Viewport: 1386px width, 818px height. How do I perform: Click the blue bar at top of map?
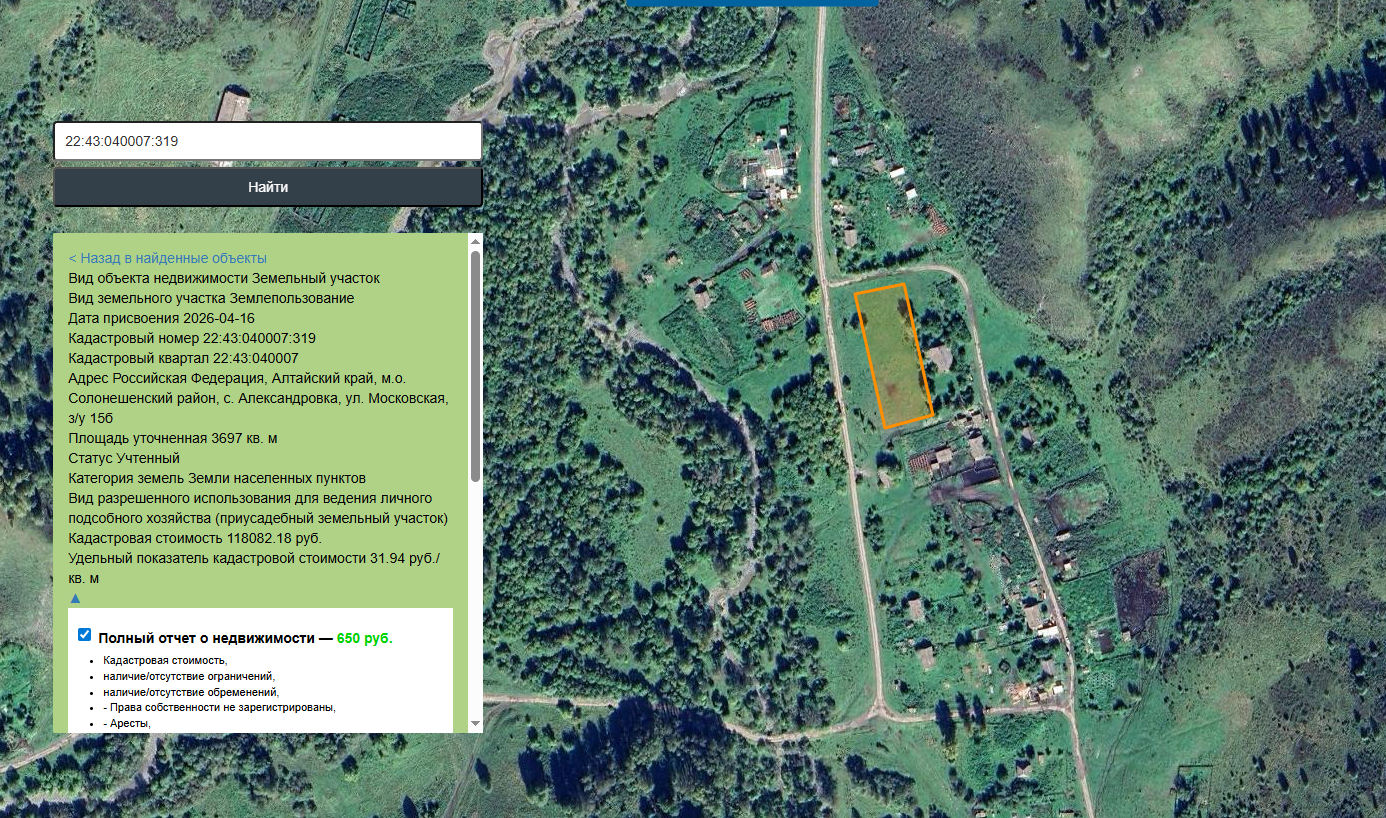[x=752, y=3]
